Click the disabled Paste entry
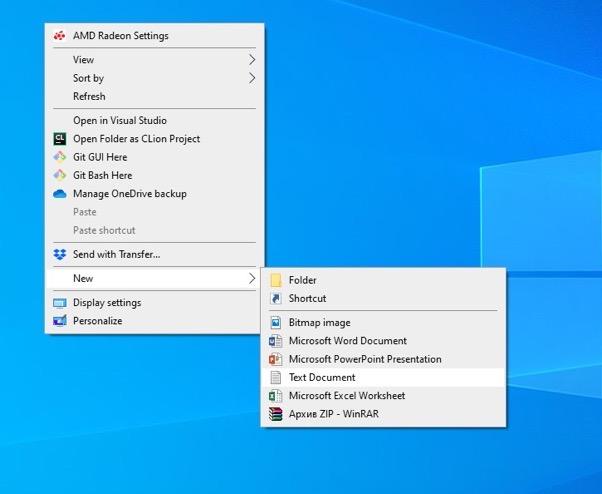602x494 pixels. [x=155, y=212]
